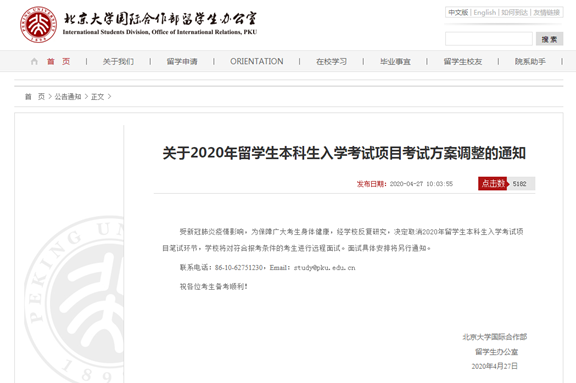Open the 毕业事宜 navigation item
576x383 pixels.
[x=395, y=61]
